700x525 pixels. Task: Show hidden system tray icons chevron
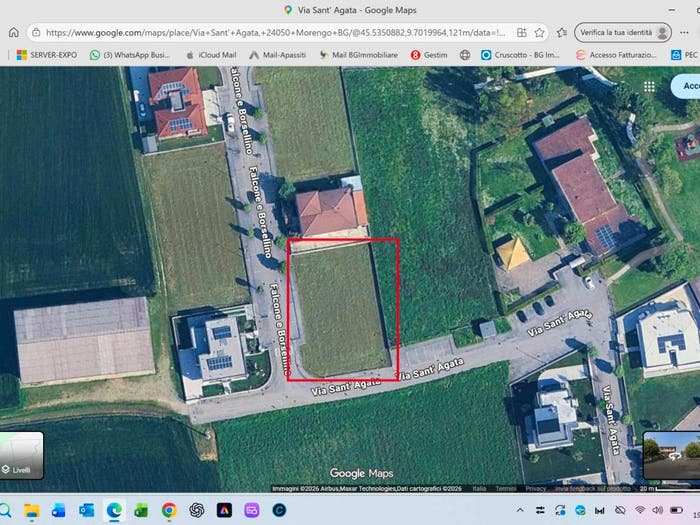click(x=520, y=510)
